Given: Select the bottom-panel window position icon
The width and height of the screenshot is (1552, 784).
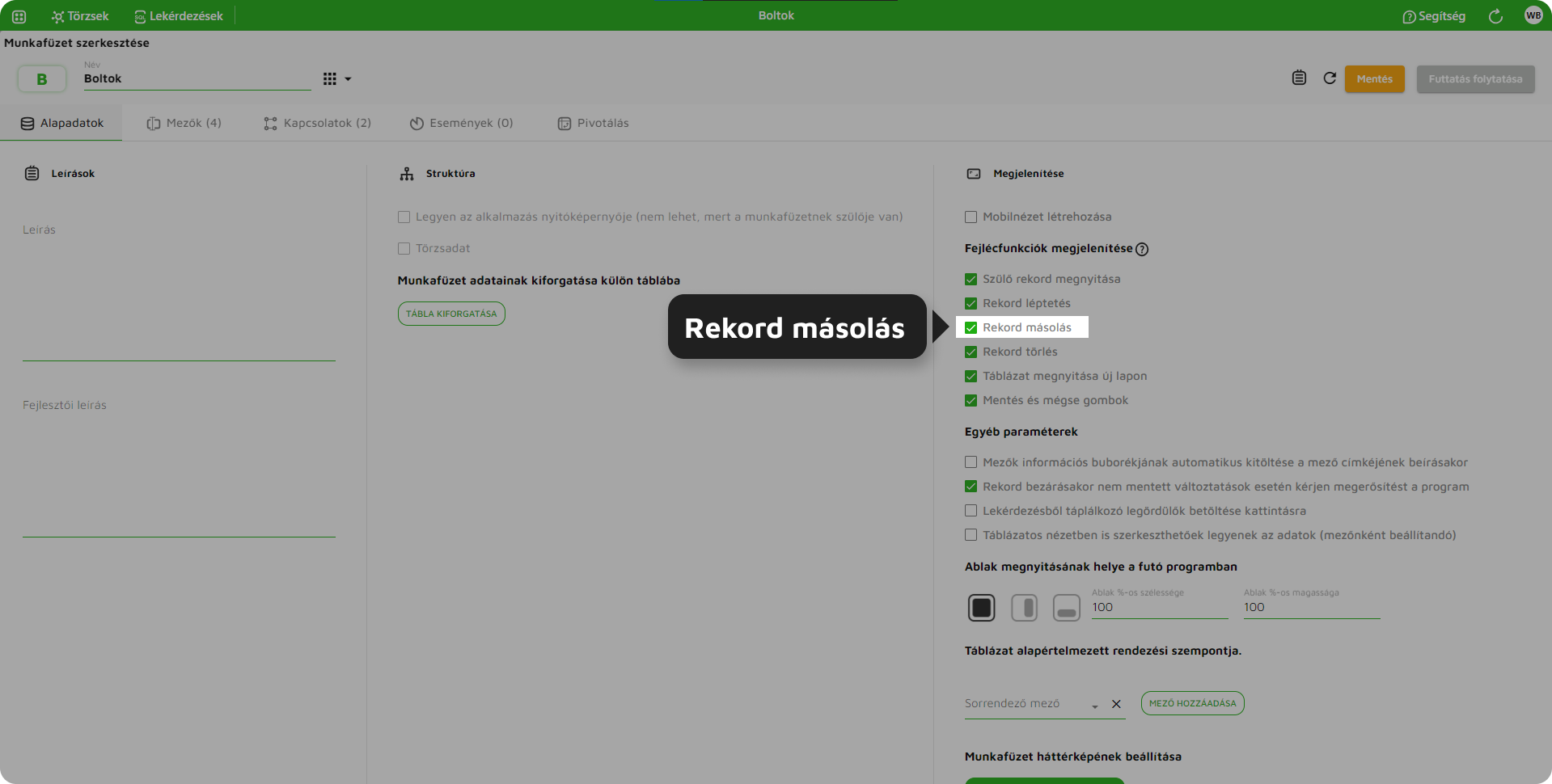Looking at the screenshot, I should pos(1067,608).
